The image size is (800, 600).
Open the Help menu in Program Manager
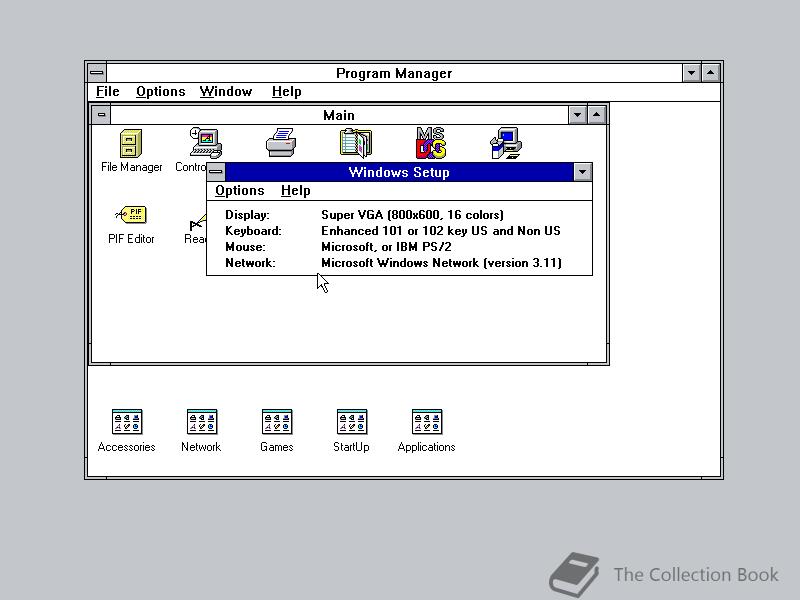tap(286, 92)
